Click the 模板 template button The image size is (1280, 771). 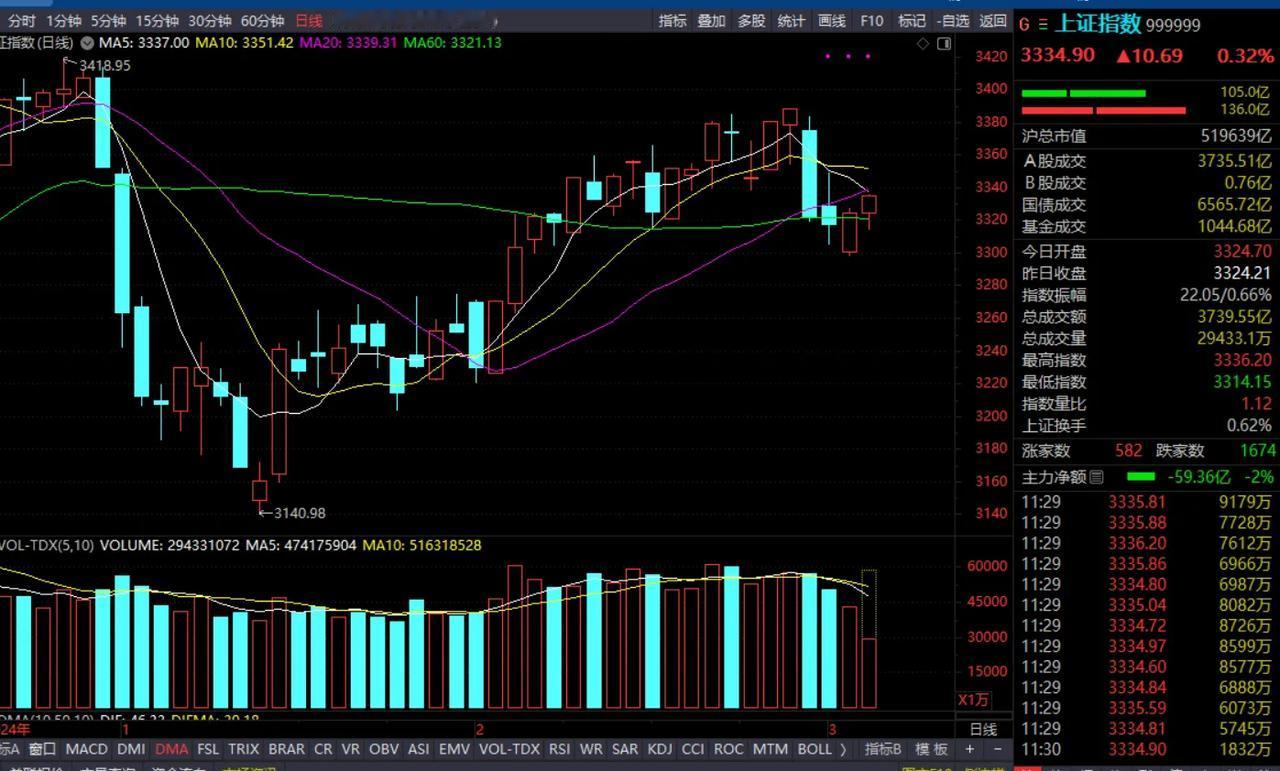point(931,748)
